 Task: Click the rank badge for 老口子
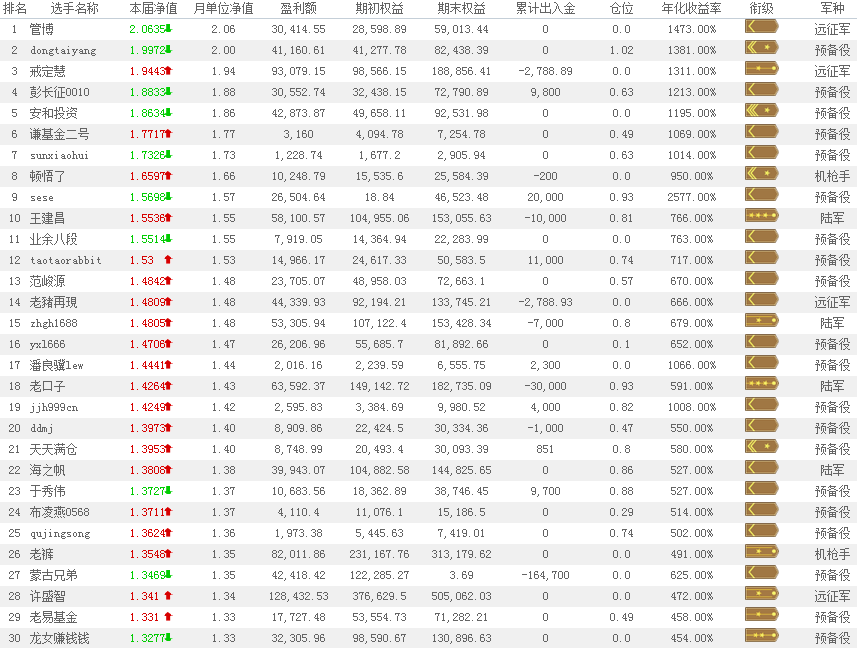click(761, 385)
